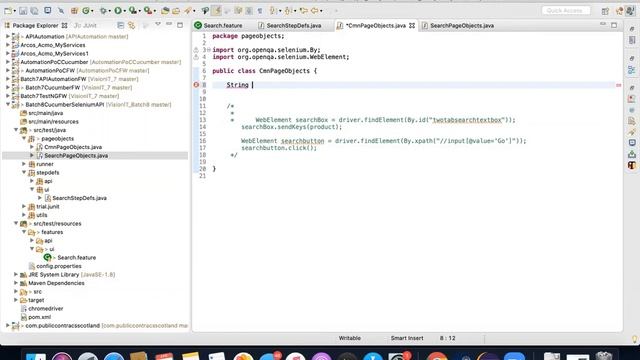
Task: Click the Open Perspective icon
Action: 605,11
